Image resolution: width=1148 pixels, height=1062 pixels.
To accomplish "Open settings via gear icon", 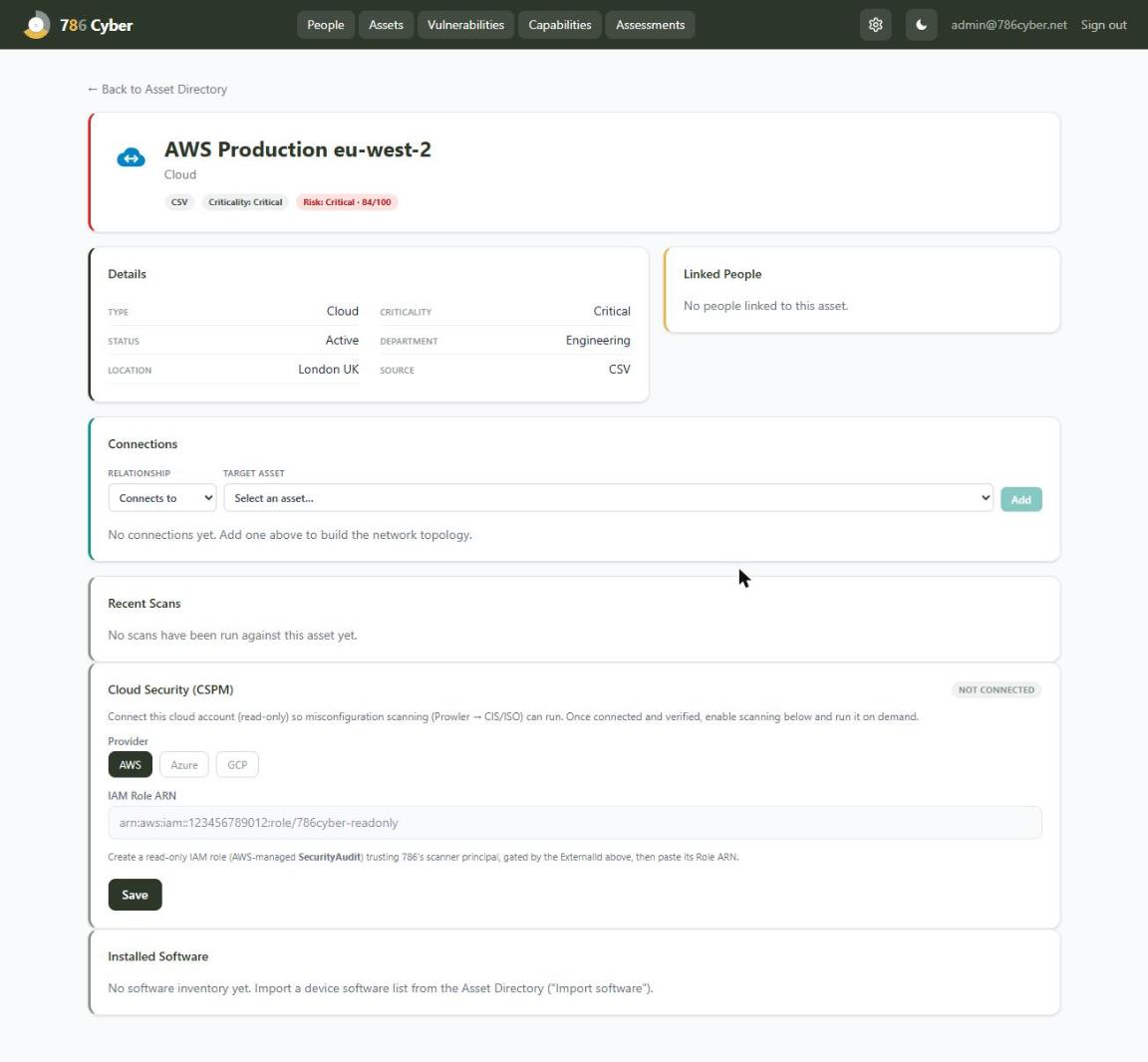I will pos(875,25).
